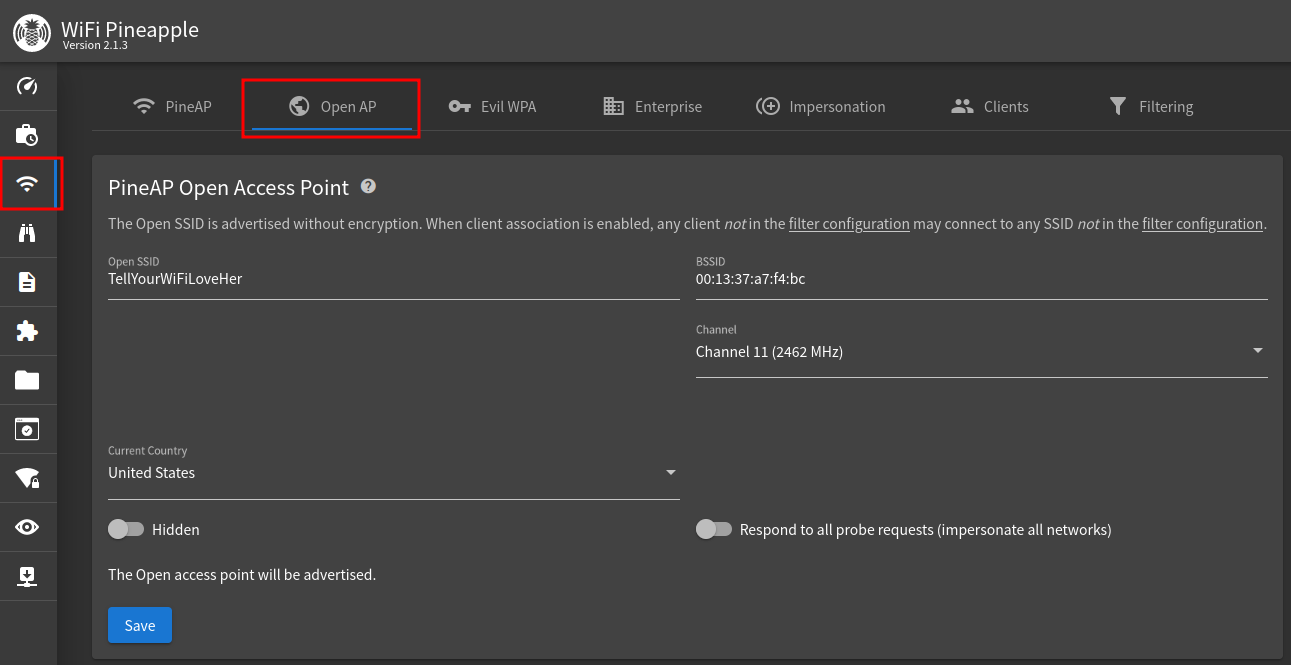Screen dimensions: 1291x665
Task: Switch to the Enterprise tab
Action: (x=652, y=107)
